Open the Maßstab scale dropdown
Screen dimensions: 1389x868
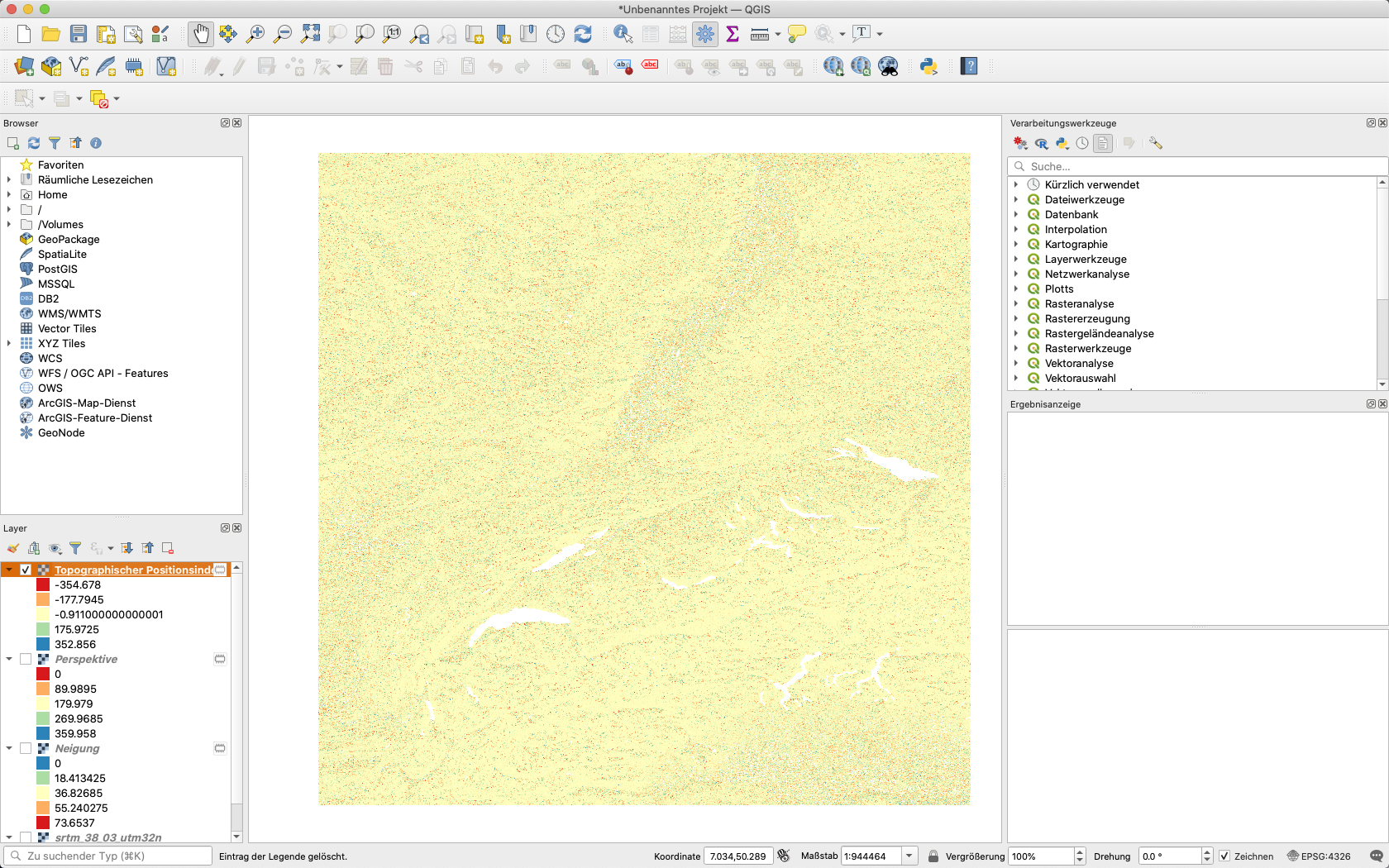(x=909, y=856)
